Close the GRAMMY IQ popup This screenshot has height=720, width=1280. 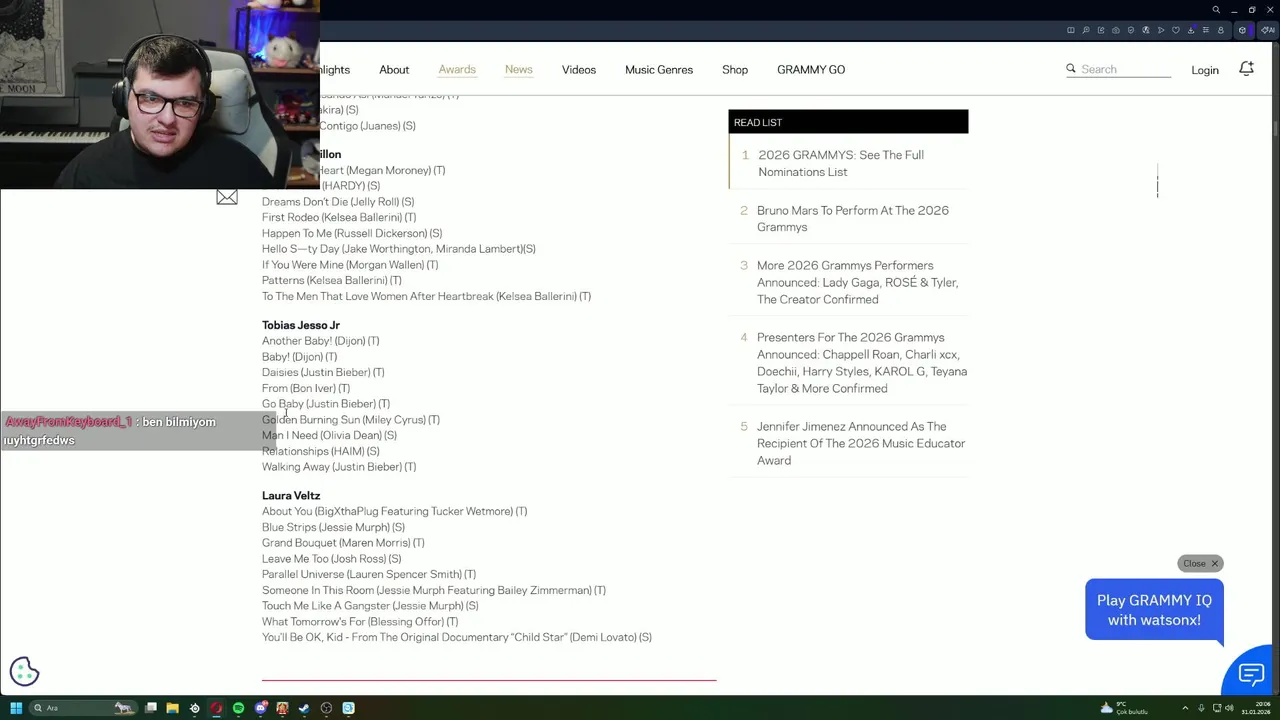coord(1200,563)
